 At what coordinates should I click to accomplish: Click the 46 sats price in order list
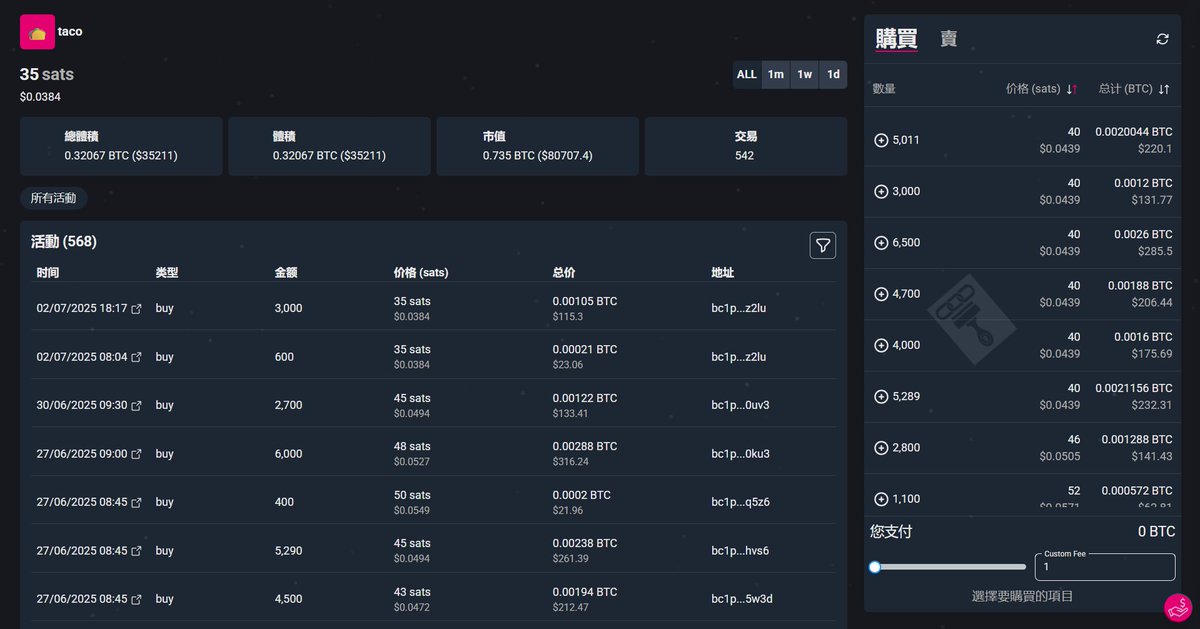(x=1074, y=440)
